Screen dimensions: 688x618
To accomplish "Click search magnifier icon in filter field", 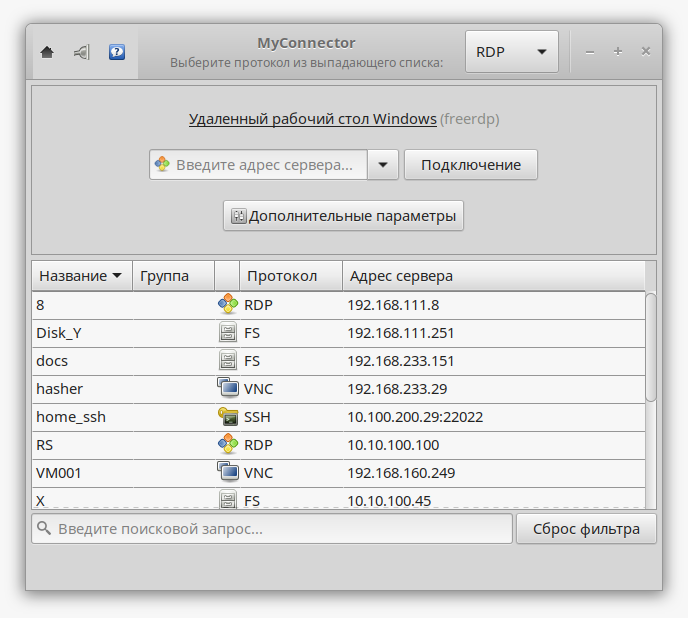I will [44, 528].
